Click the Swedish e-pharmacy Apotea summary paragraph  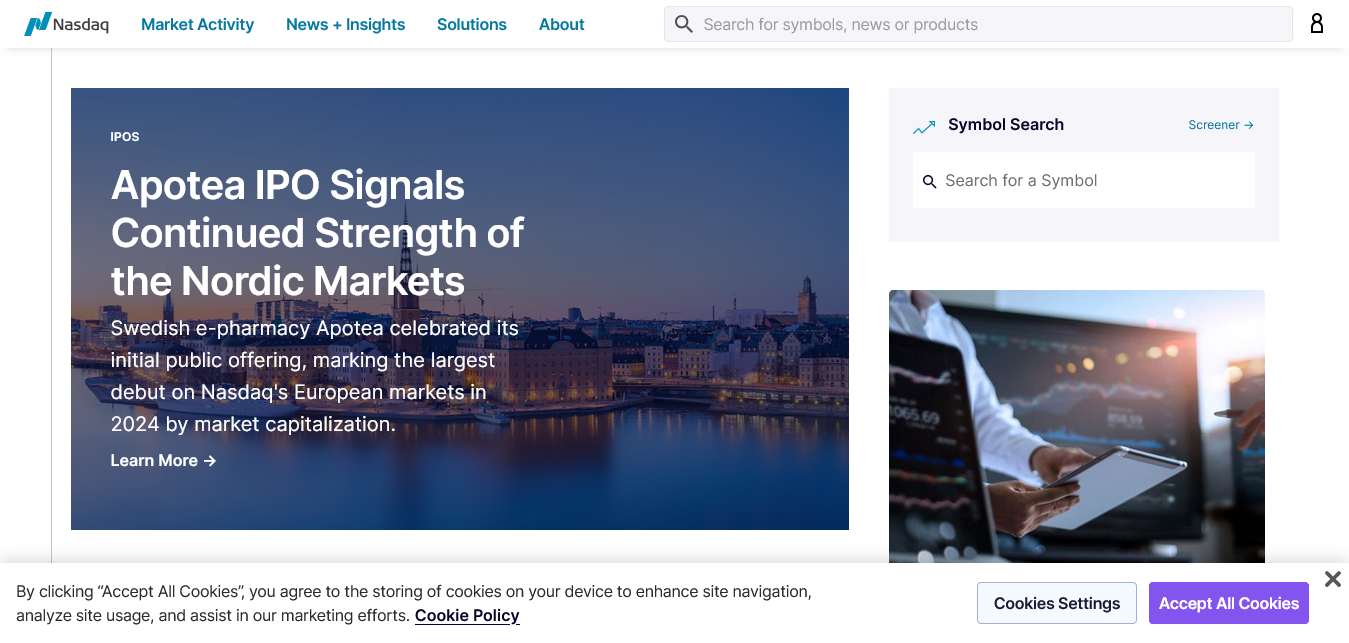coord(315,376)
